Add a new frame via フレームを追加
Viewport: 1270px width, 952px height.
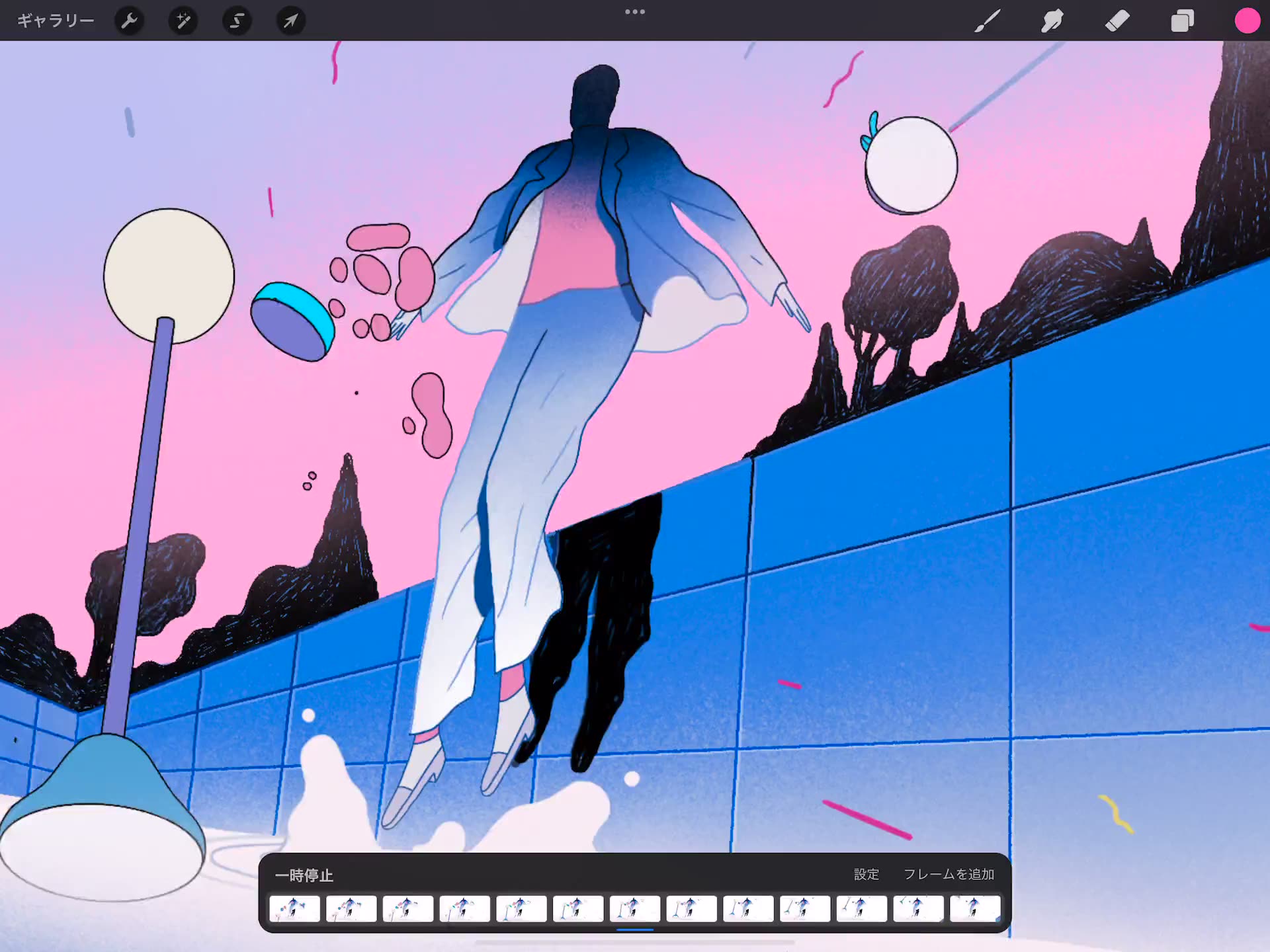pos(949,874)
